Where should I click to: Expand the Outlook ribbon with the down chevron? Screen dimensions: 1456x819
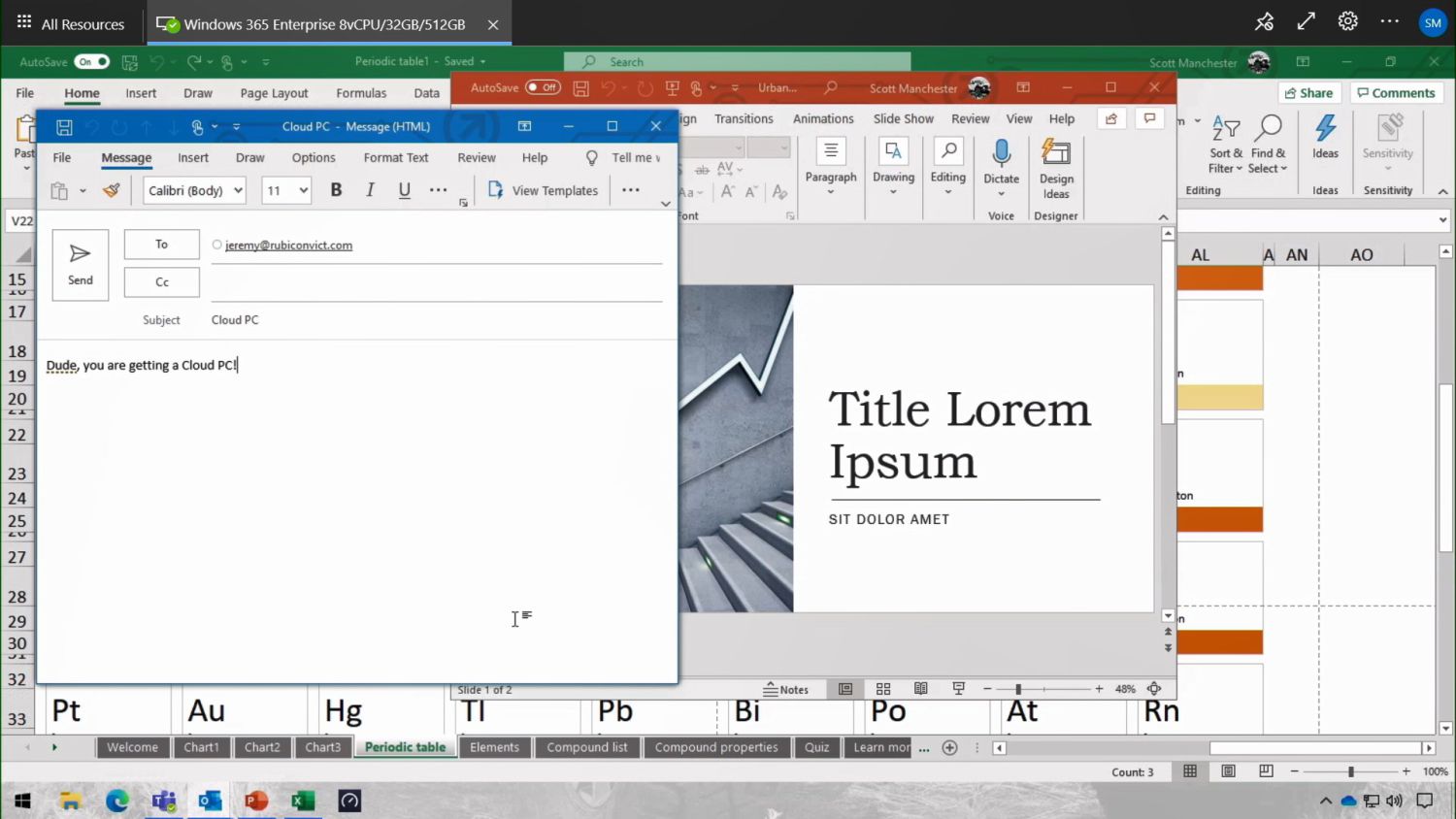pos(665,204)
